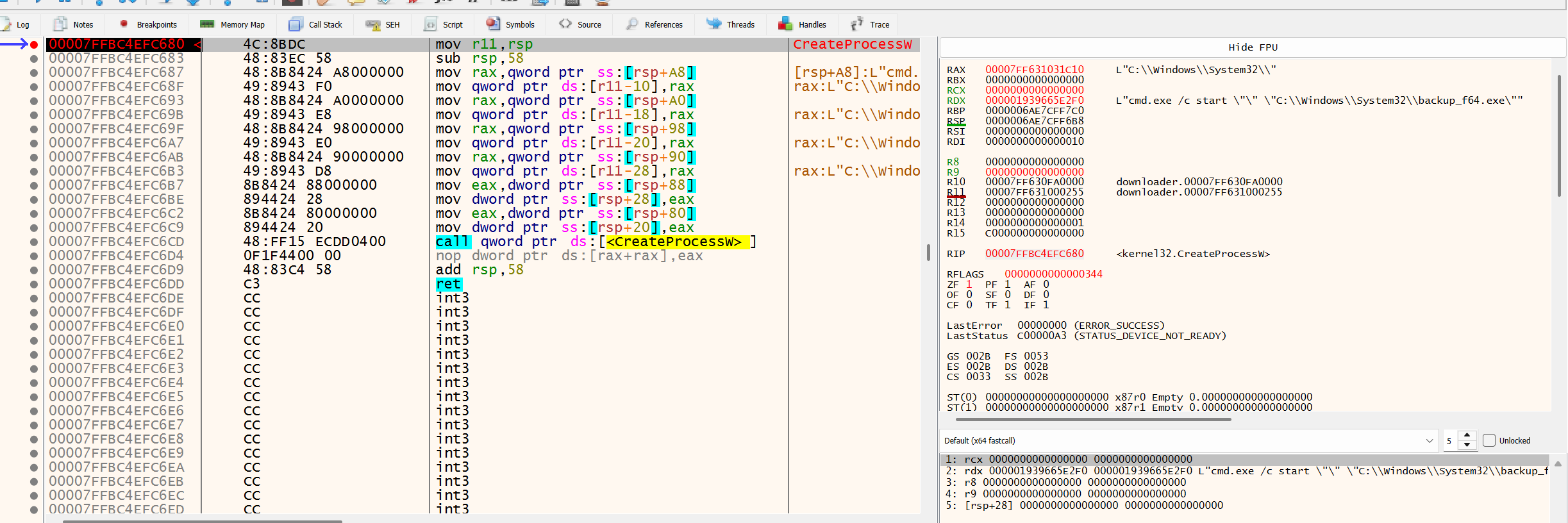1568x523 pixels.
Task: Toggle breakpoint dot at 00007FFBC4EFC6CD
Action: [34, 242]
